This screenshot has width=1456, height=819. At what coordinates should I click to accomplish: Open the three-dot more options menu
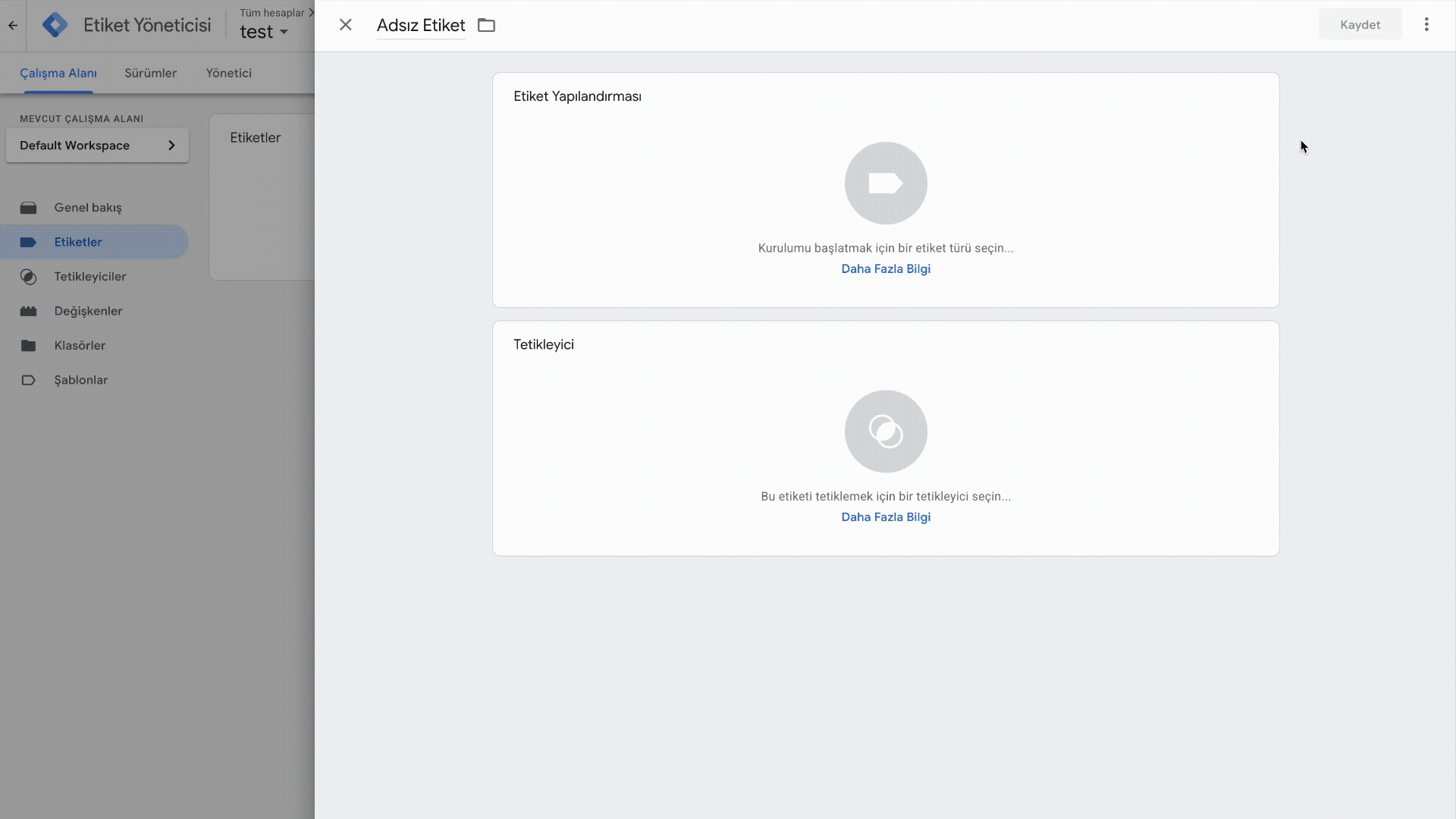[x=1426, y=24]
